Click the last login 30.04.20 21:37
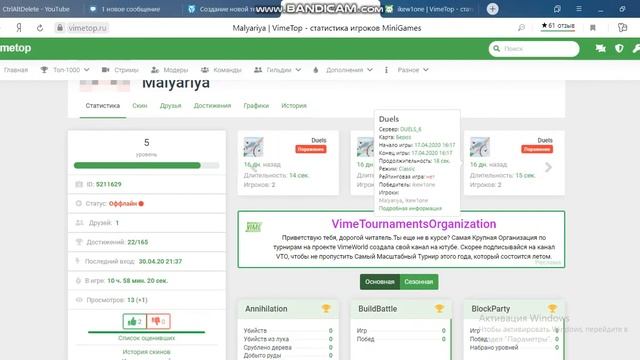The height and width of the screenshot is (360, 640). [160, 261]
